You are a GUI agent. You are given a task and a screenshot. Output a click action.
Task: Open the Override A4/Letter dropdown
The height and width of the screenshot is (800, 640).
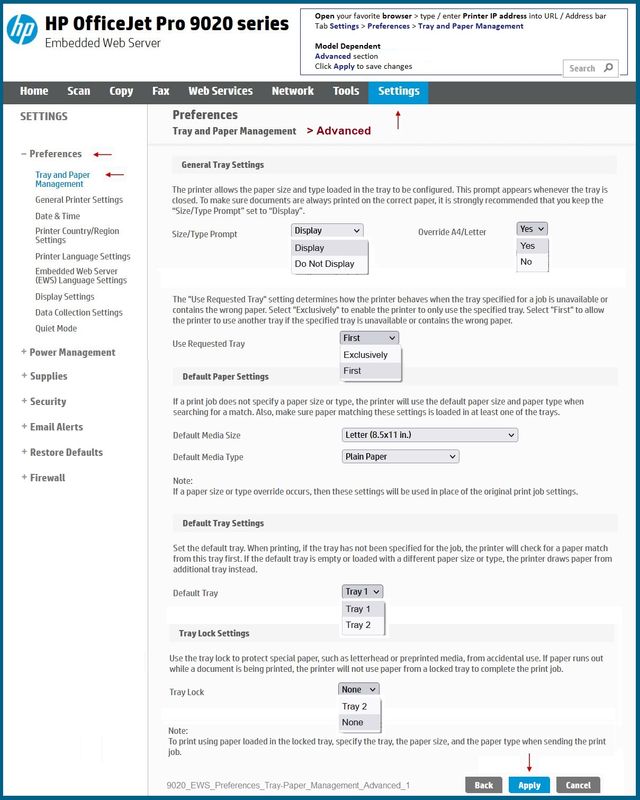(532, 229)
